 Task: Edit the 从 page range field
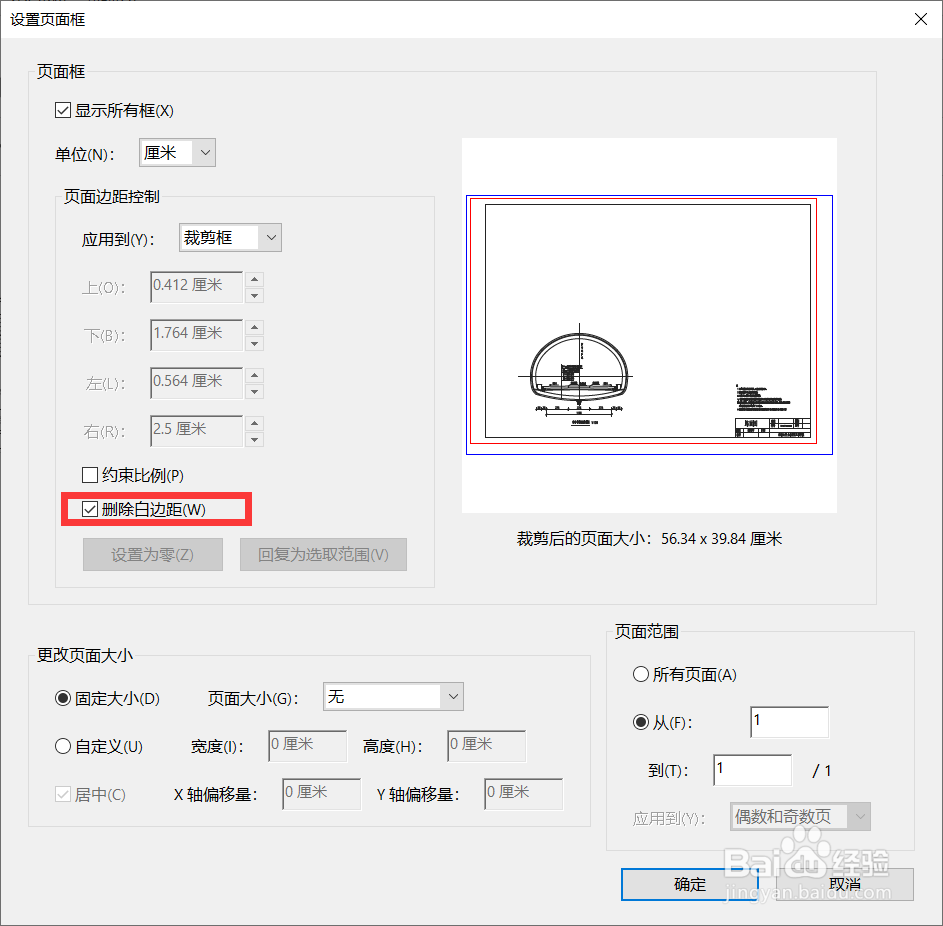point(789,721)
